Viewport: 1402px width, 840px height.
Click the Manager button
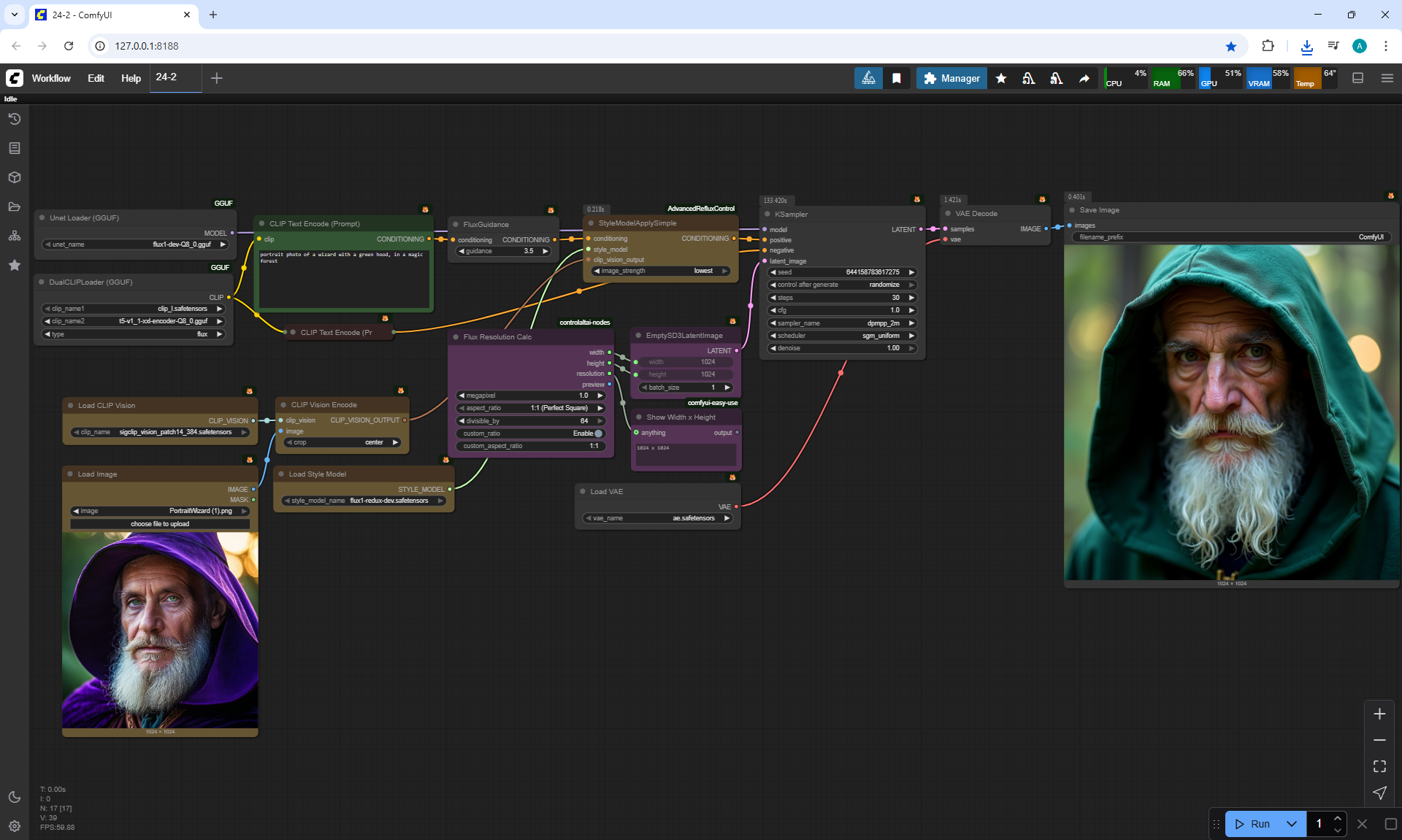pyautogui.click(x=951, y=78)
